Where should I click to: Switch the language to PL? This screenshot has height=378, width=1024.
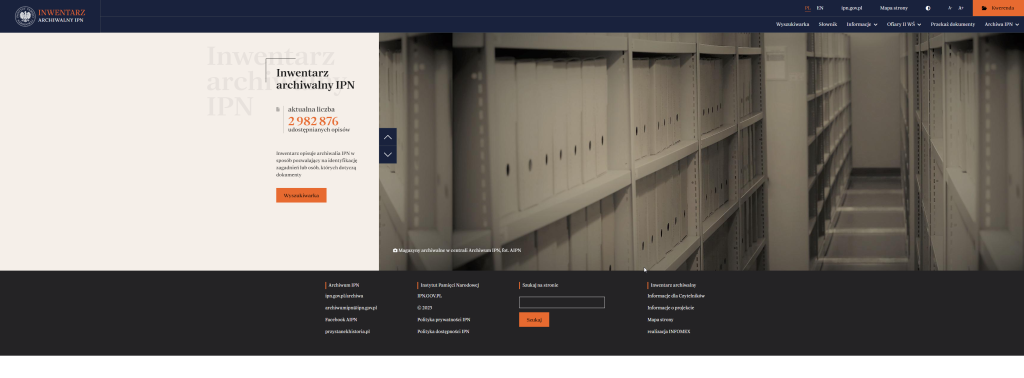pyautogui.click(x=808, y=8)
